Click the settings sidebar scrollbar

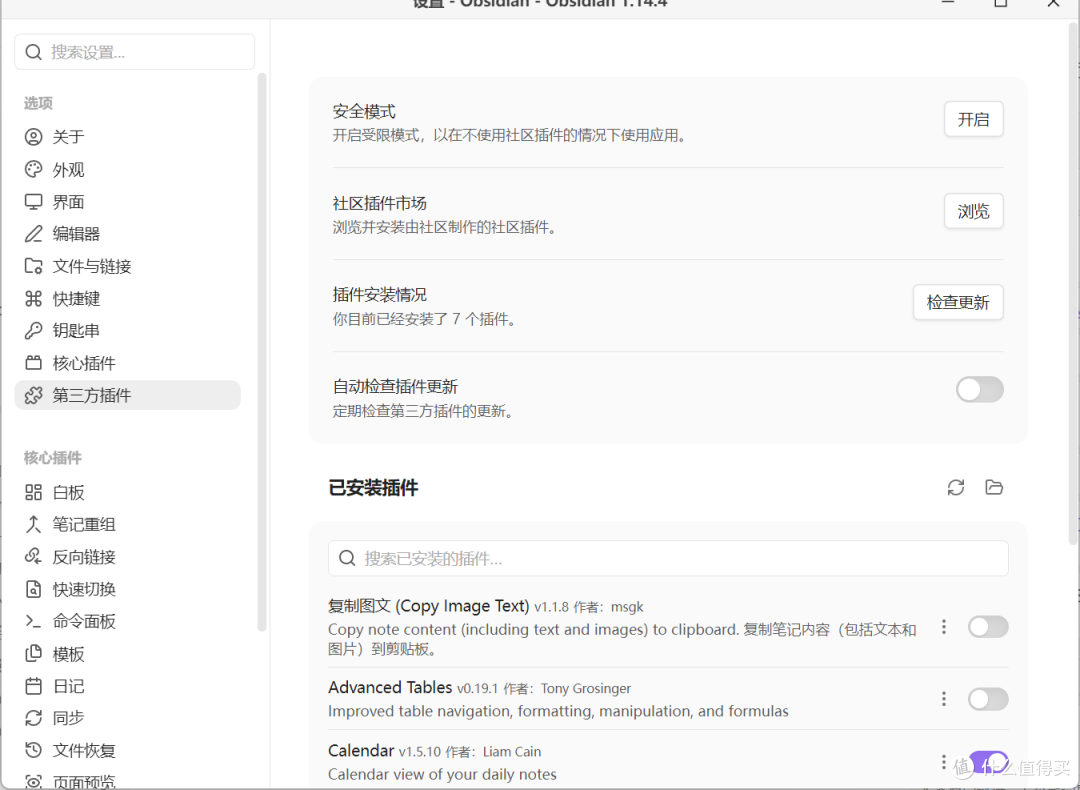[x=261, y=351]
